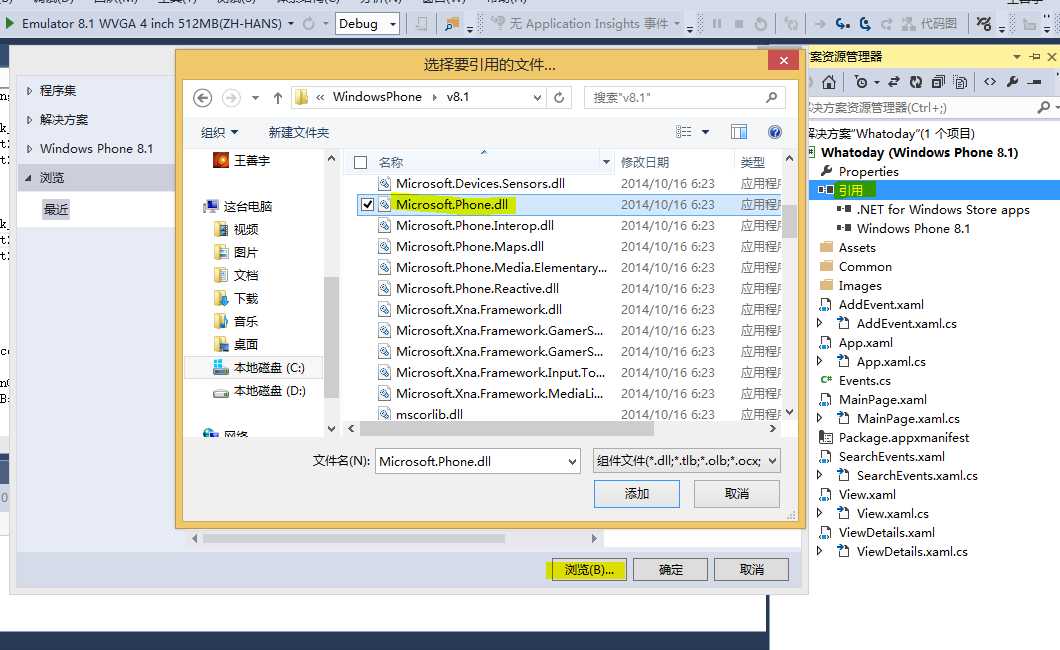Click the Step Over debug icon
This screenshot has height=650, width=1060.
click(x=865, y=24)
